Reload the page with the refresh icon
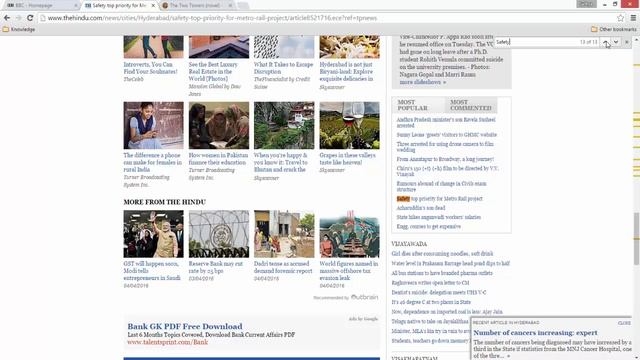The height and width of the screenshot is (360, 640). pyautogui.click(x=30, y=18)
